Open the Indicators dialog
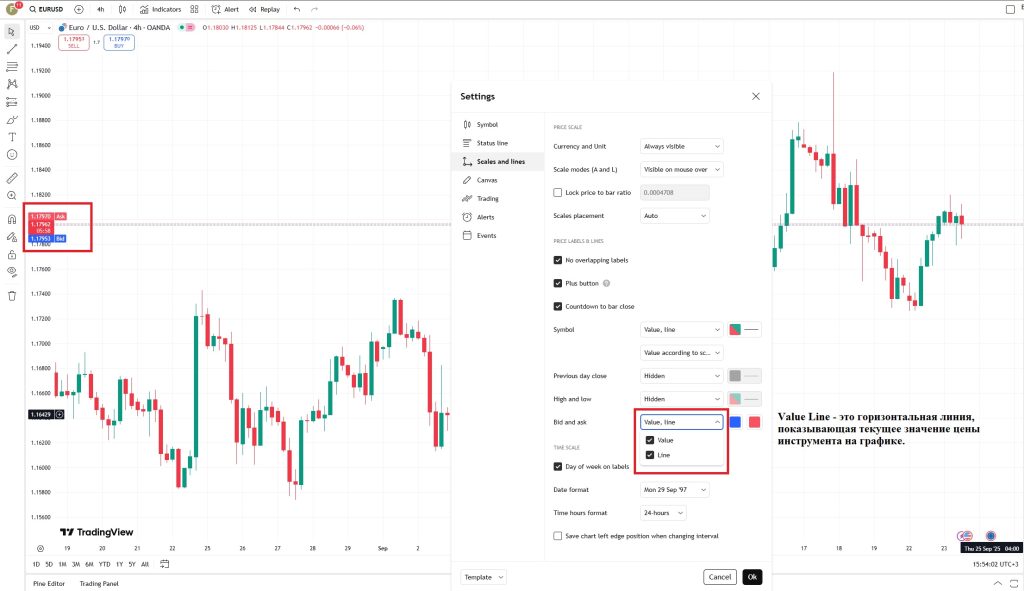This screenshot has width=1024, height=591. tap(161, 9)
